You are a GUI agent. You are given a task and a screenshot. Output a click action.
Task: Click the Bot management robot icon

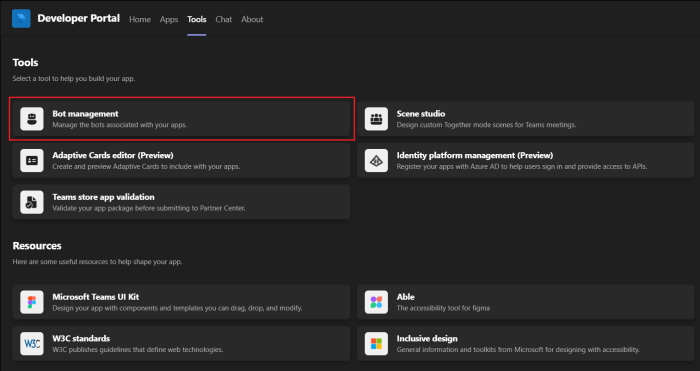point(32,119)
